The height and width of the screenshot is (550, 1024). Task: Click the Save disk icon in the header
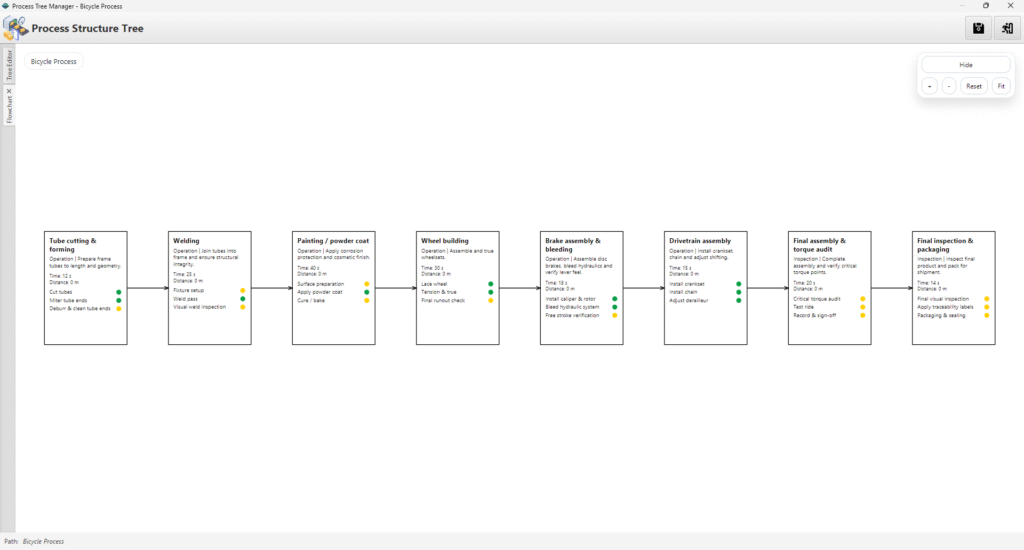978,28
